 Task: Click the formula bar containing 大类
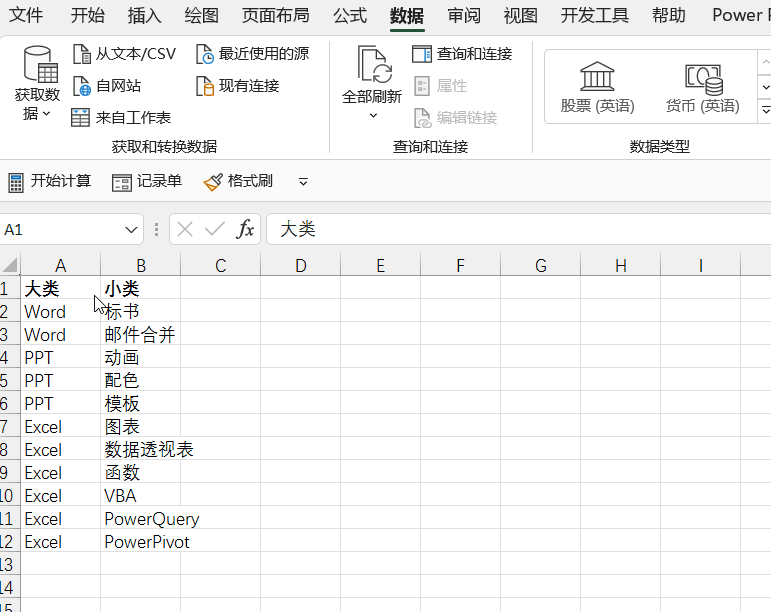(519, 230)
